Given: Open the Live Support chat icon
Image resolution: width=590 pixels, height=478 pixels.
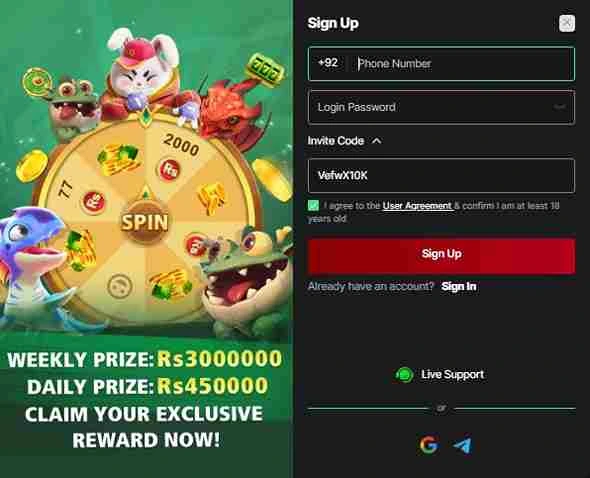Looking at the screenshot, I should 404,375.
